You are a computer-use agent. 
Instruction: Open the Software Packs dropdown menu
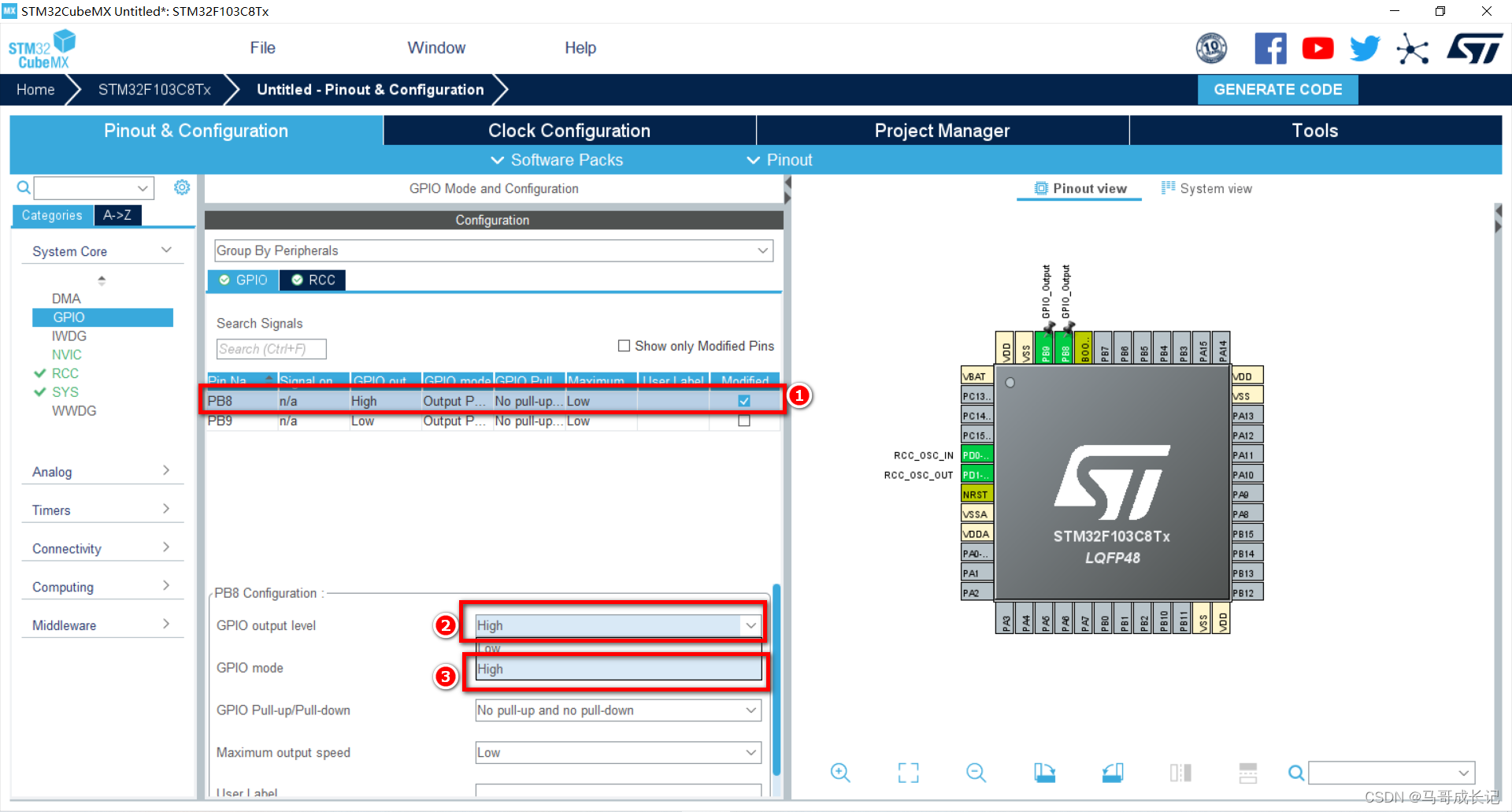[557, 160]
